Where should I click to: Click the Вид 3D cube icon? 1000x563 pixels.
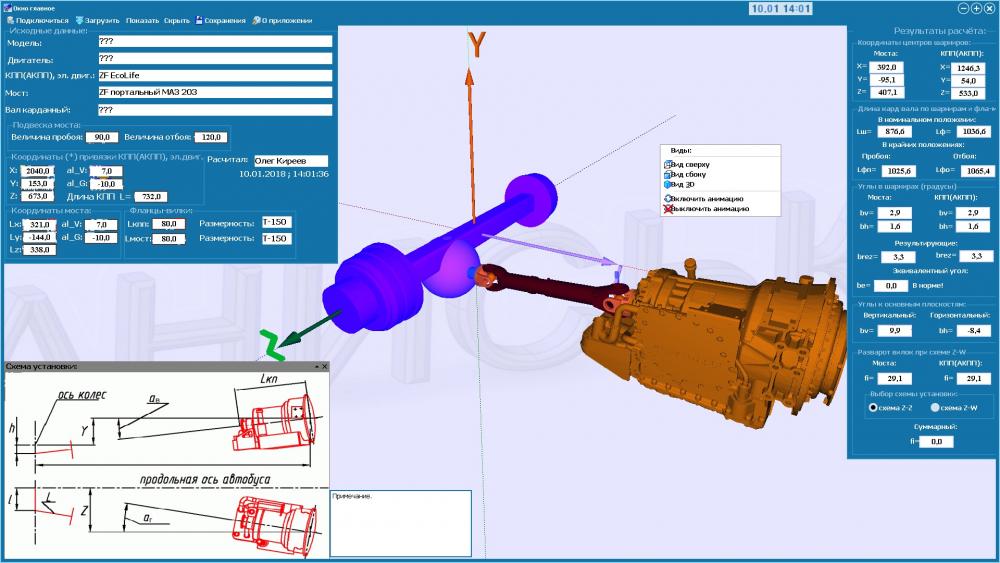click(668, 184)
